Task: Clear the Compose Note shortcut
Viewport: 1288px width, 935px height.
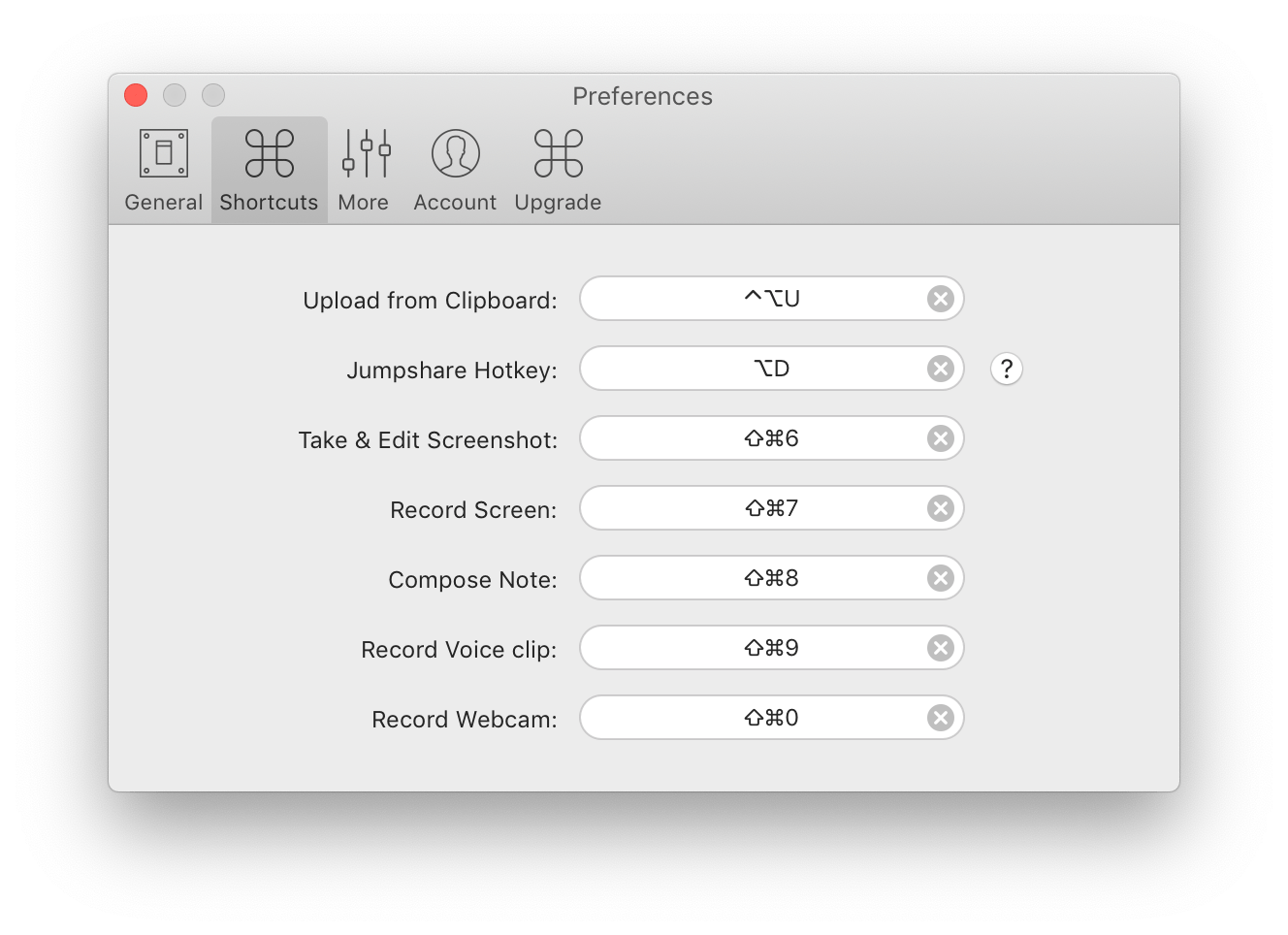Action: [939, 578]
